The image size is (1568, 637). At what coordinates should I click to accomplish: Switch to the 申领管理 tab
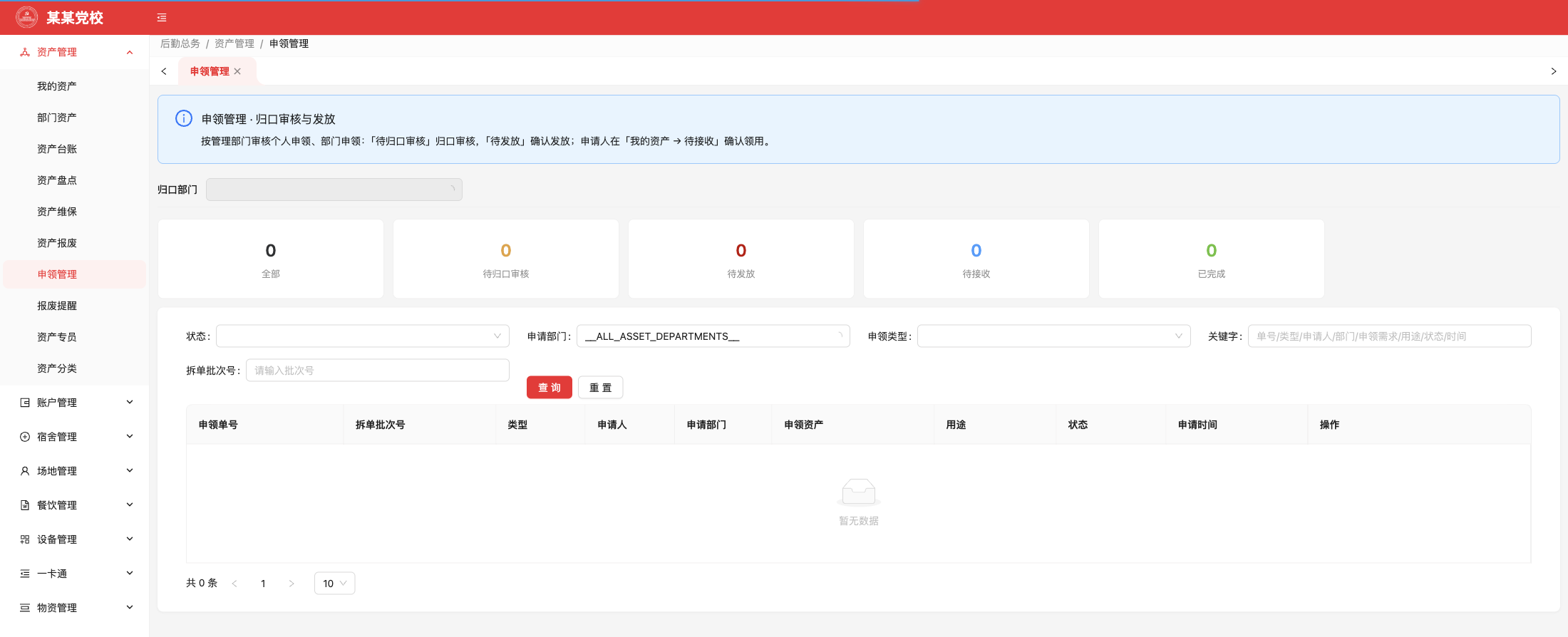tap(210, 71)
